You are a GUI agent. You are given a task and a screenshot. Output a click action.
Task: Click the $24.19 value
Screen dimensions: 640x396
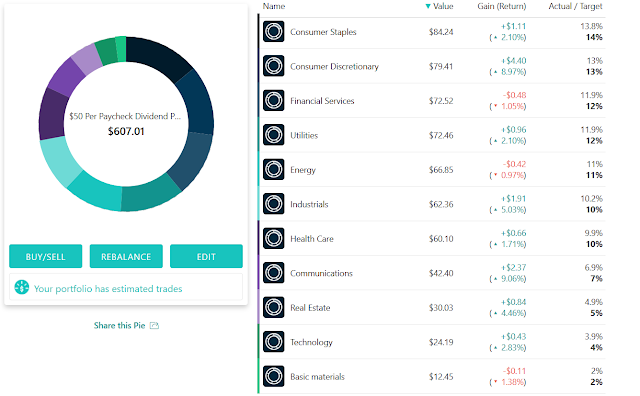(441, 342)
